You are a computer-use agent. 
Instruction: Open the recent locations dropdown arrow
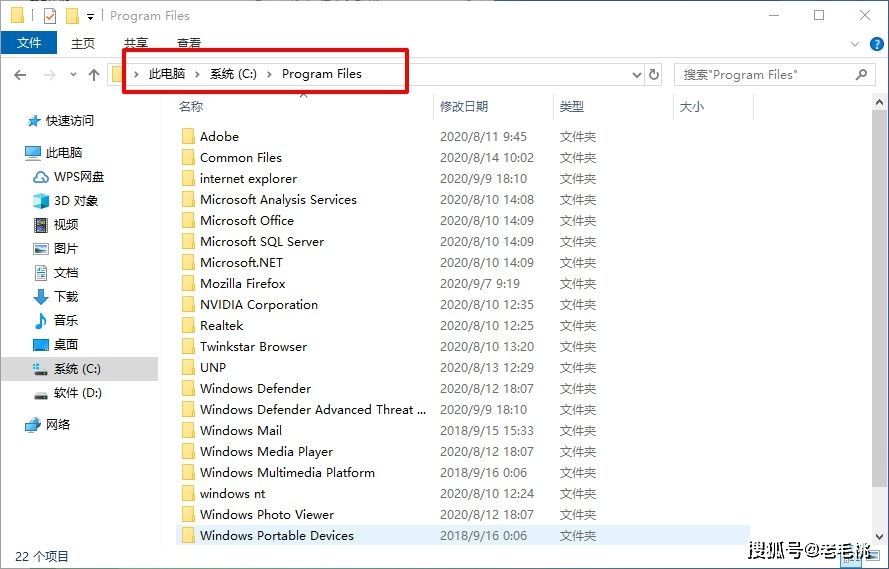73,75
